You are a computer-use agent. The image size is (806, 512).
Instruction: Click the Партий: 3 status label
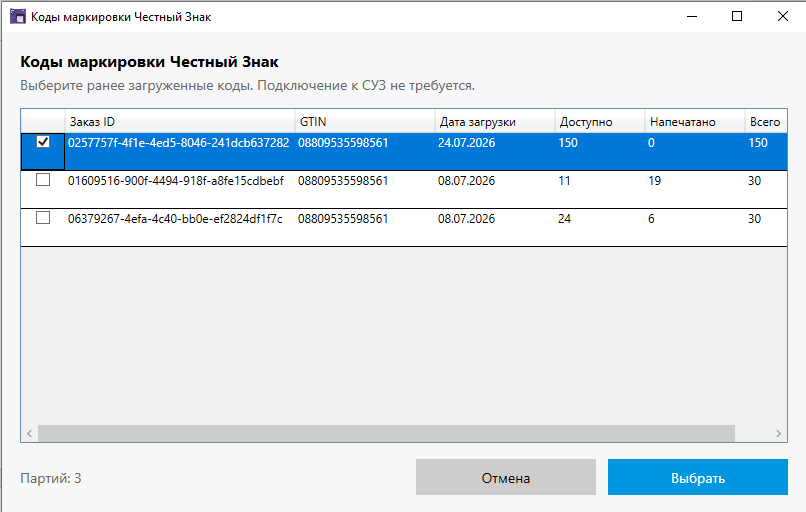coord(51,478)
